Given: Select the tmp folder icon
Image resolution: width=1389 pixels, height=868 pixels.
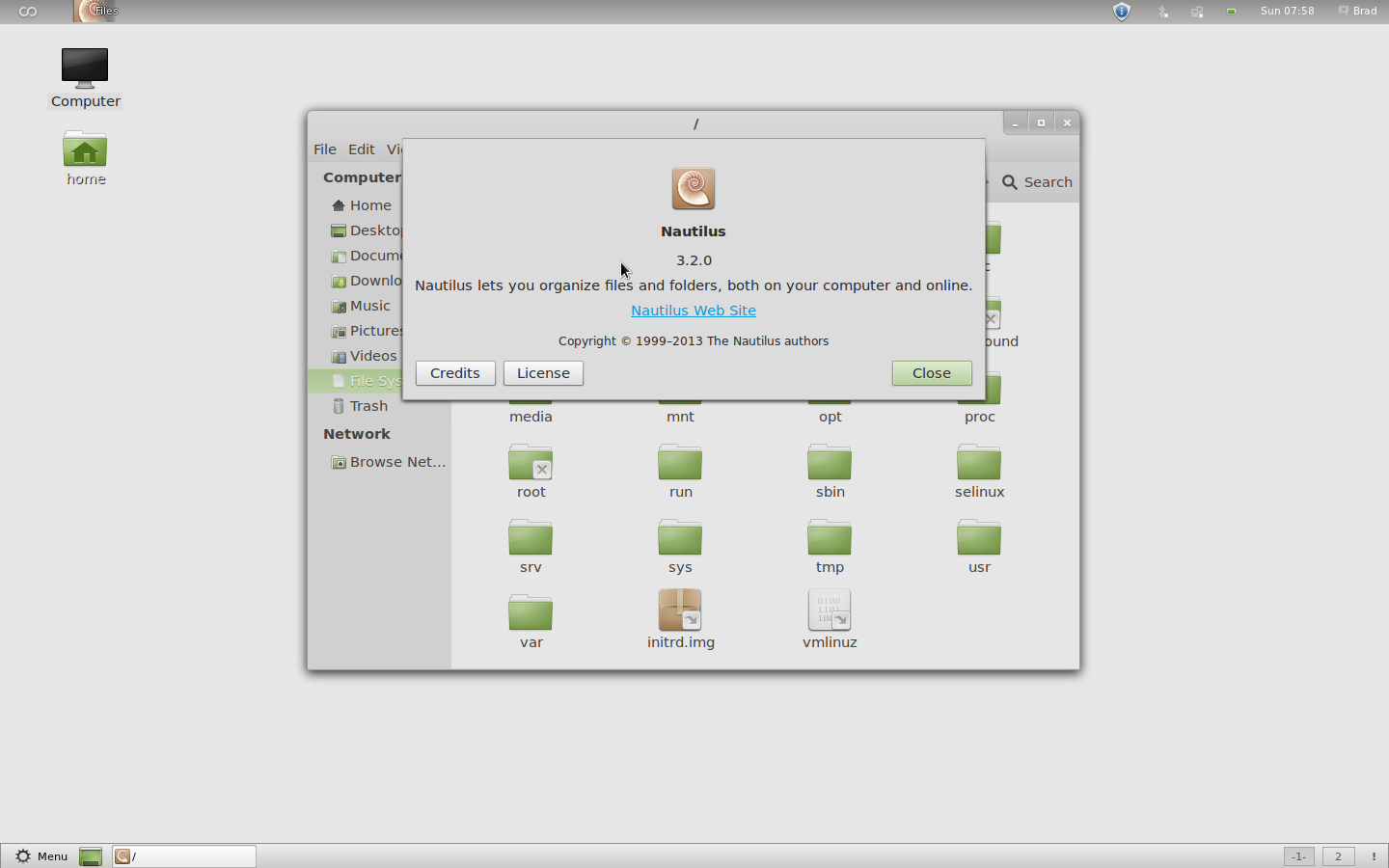Looking at the screenshot, I should pyautogui.click(x=830, y=538).
